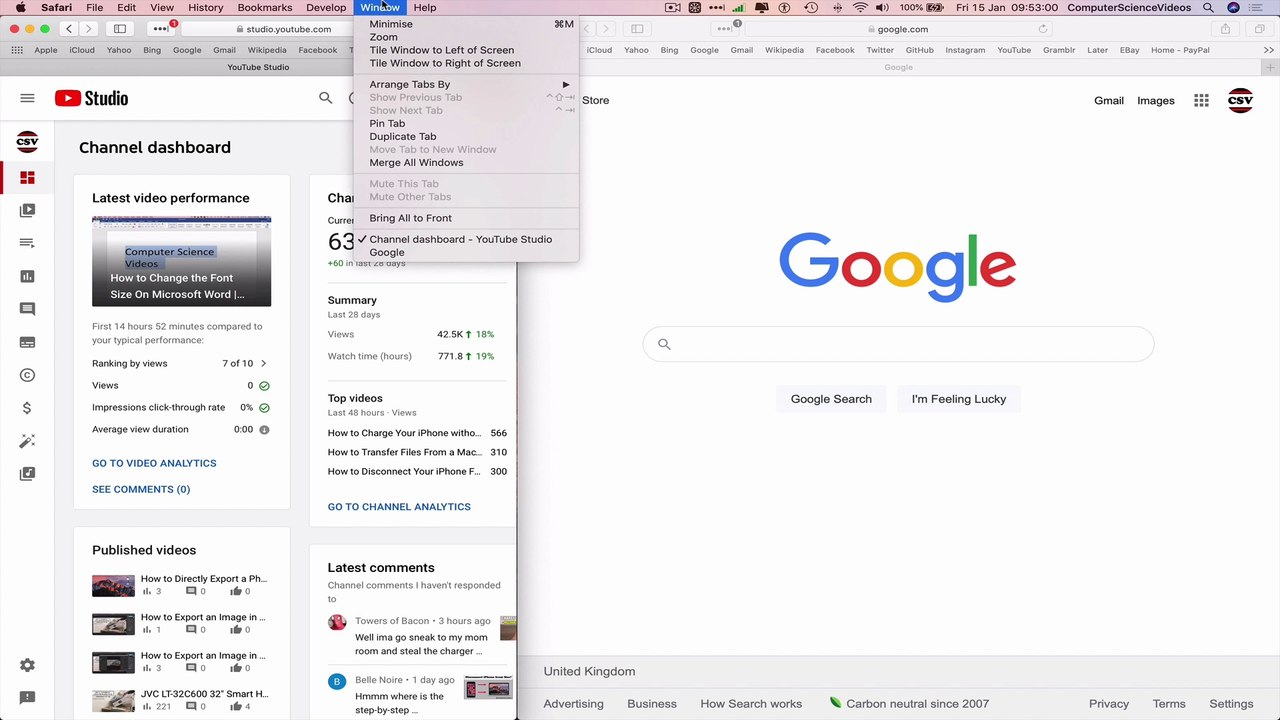Open Subtitles icon in Studio sidebar

(27, 342)
